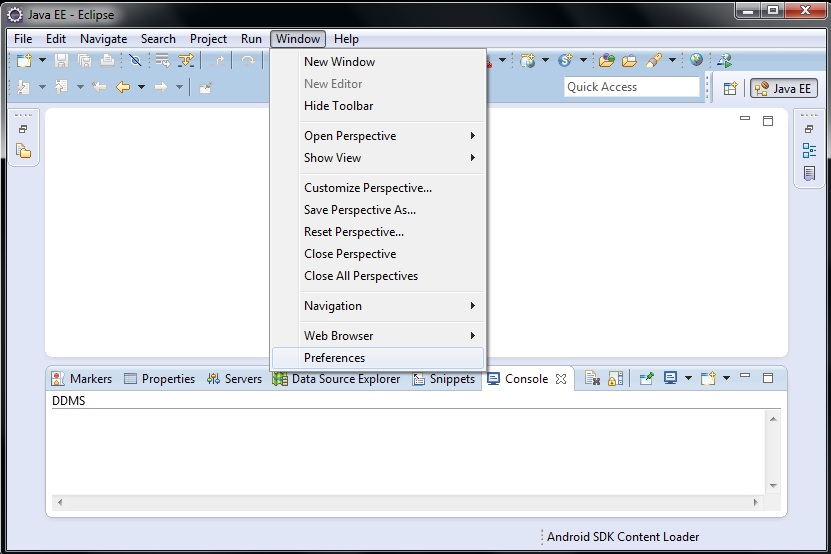Click the Step Filters toolbar icon

[186, 61]
